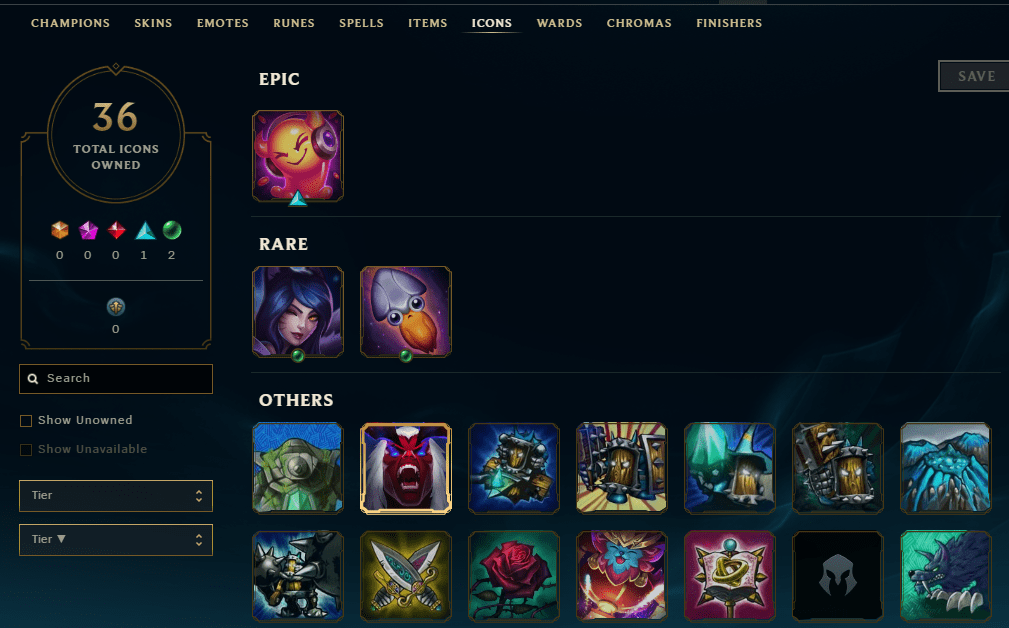Click the green orb tier gem
The width and height of the screenshot is (1009, 628).
172,230
